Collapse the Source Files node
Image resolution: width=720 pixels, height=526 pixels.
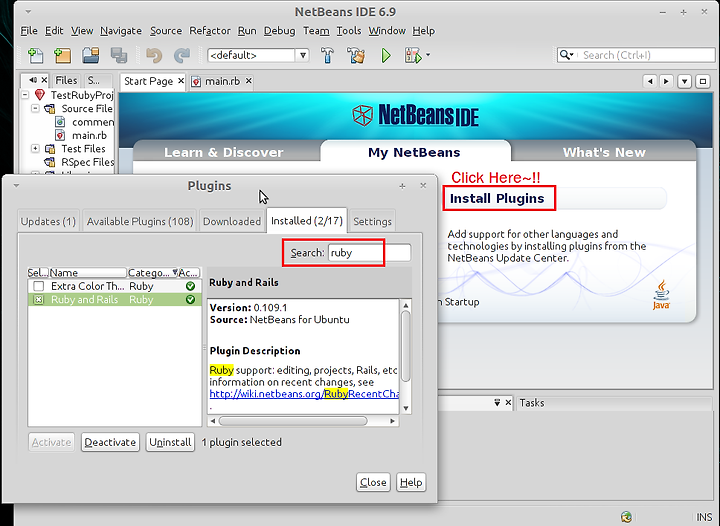(35, 108)
